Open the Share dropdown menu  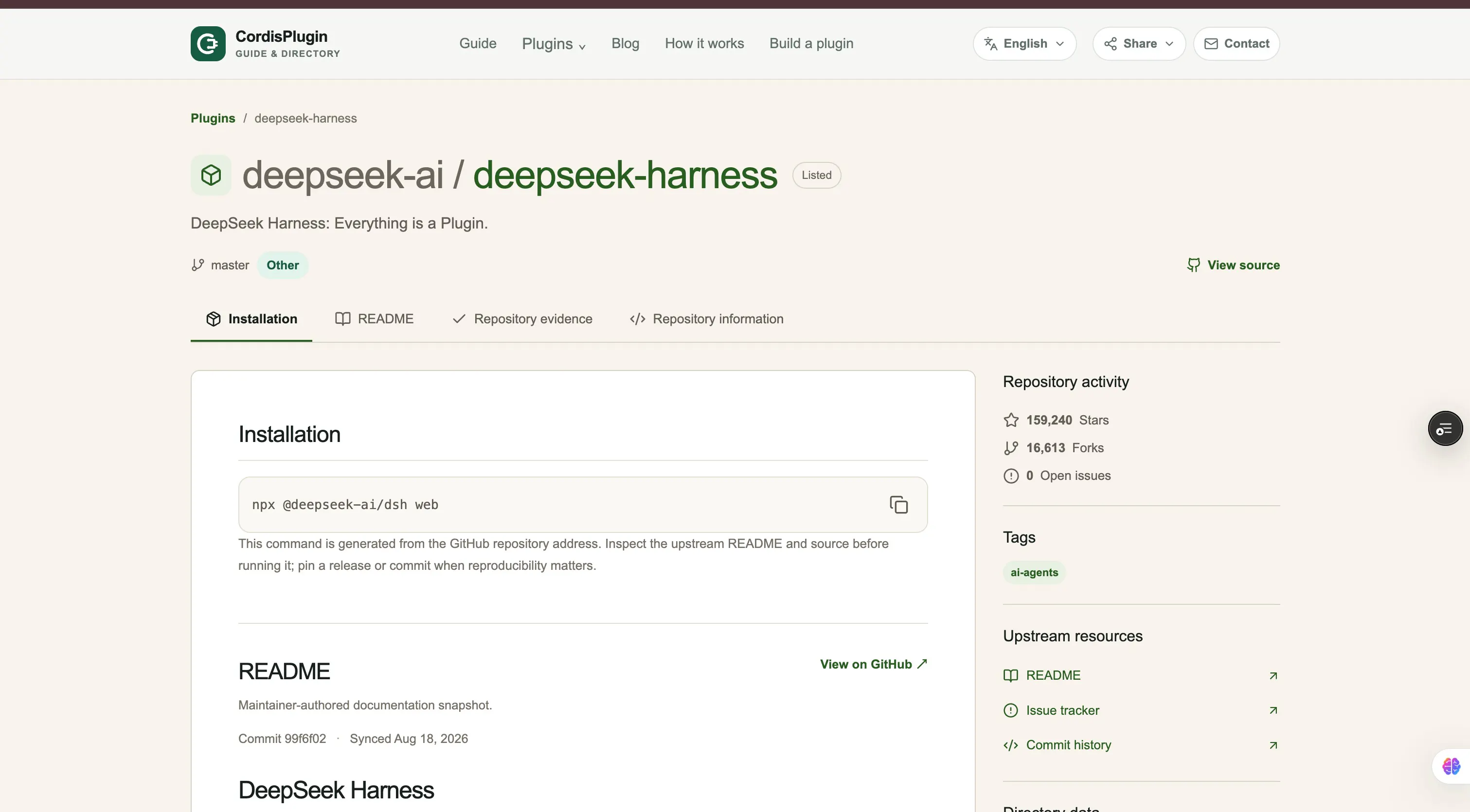(1139, 44)
